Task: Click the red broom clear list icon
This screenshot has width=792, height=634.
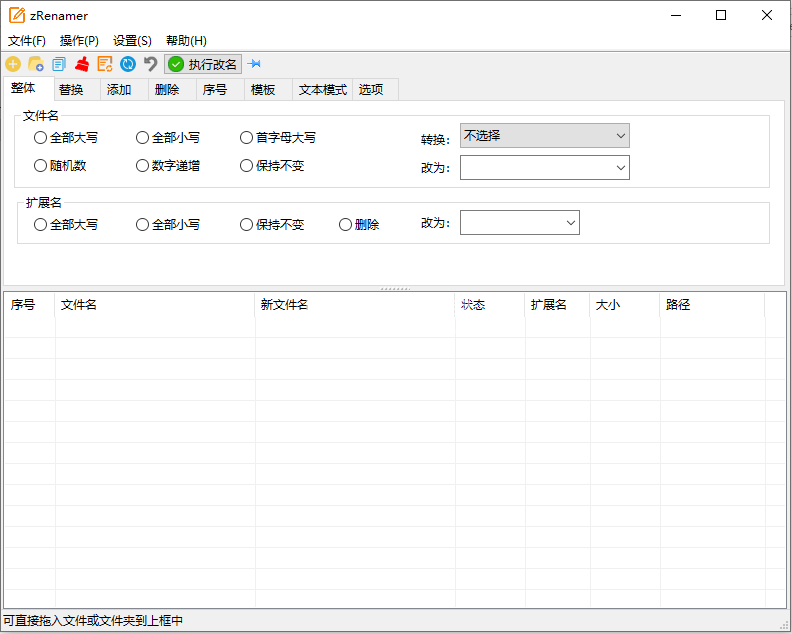Action: pos(82,64)
